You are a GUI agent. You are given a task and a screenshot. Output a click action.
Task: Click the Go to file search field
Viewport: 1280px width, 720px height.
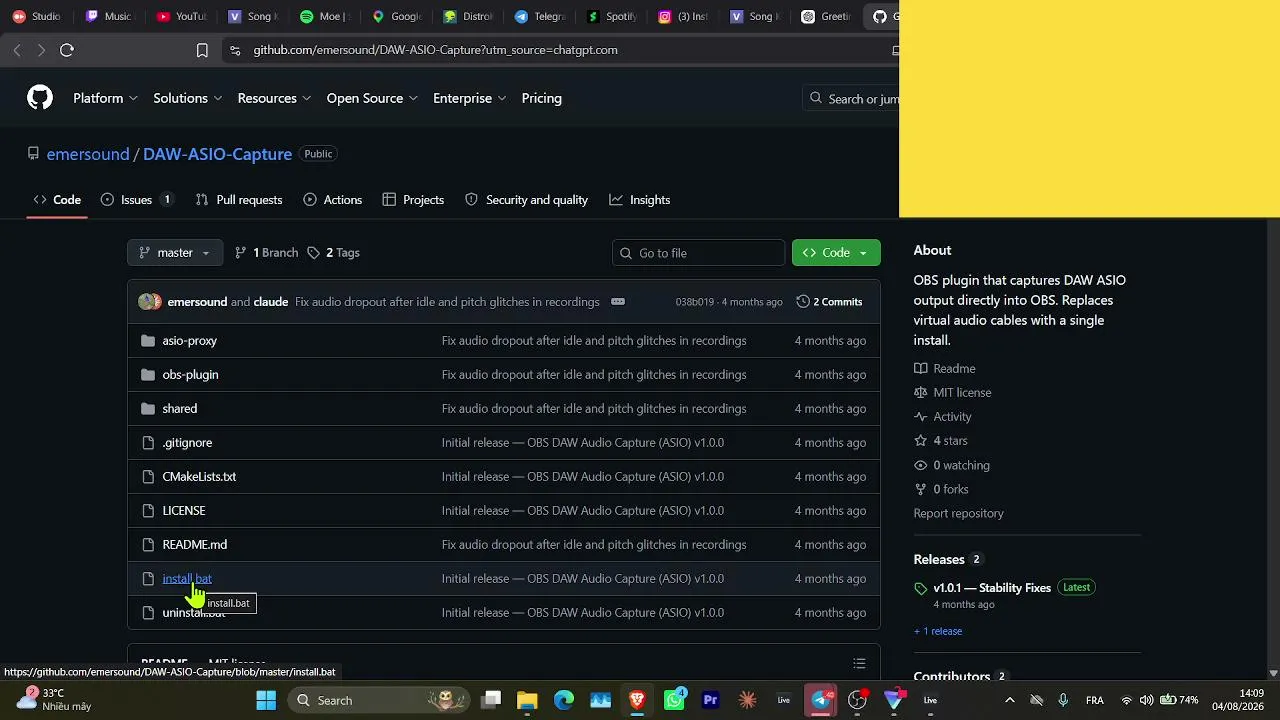(x=698, y=253)
